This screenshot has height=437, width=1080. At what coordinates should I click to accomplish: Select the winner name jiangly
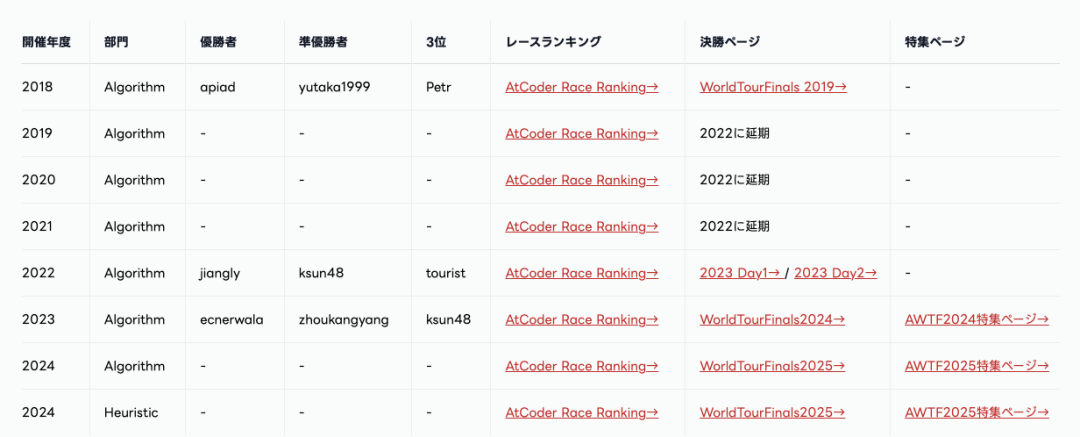pyautogui.click(x=221, y=273)
